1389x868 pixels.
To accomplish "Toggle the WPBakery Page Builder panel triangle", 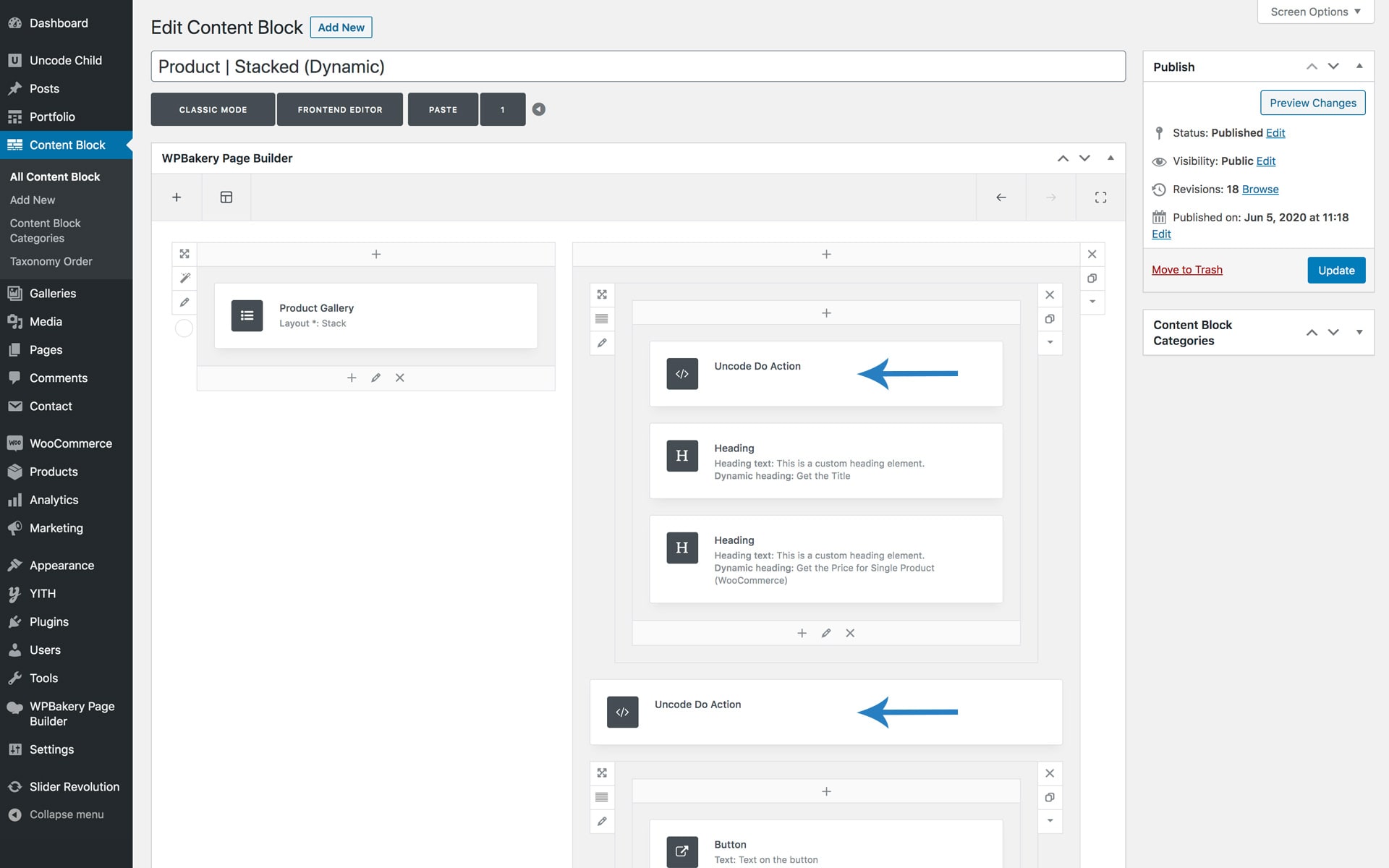I will point(1110,158).
